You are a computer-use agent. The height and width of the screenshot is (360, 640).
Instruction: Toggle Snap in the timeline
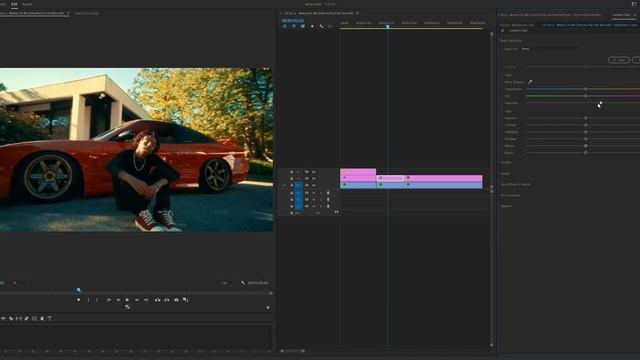coord(293,26)
